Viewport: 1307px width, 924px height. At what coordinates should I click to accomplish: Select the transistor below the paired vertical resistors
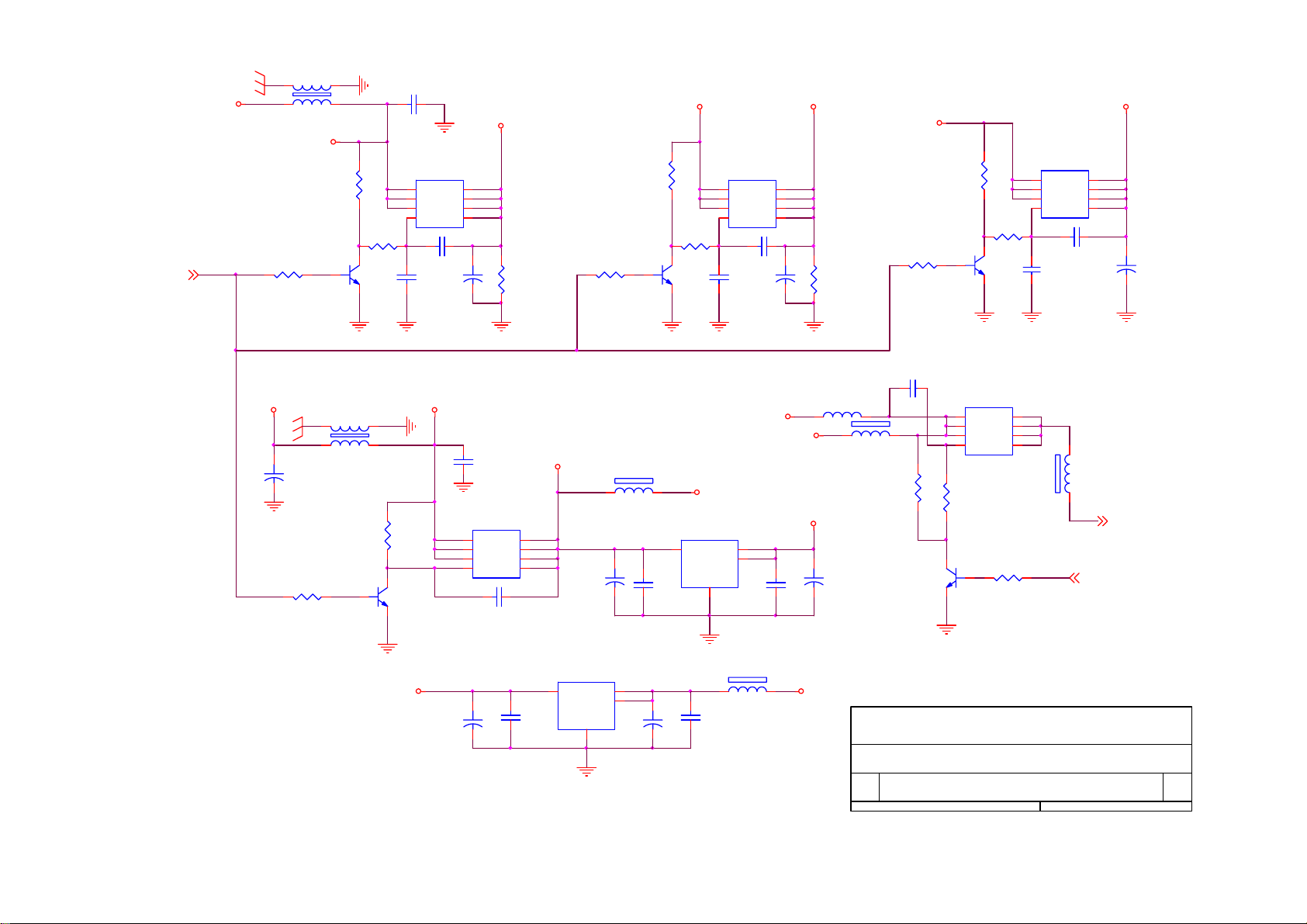coord(951,578)
